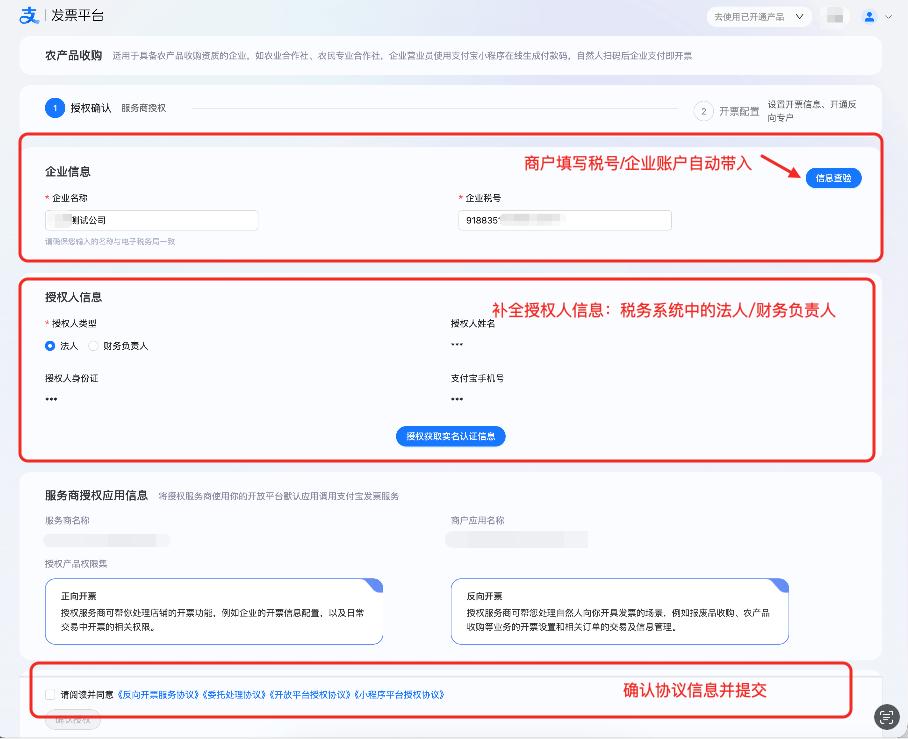Expand the 去使用已开通产品 dropdown
Screen dimensions: 908x739
[759, 17]
